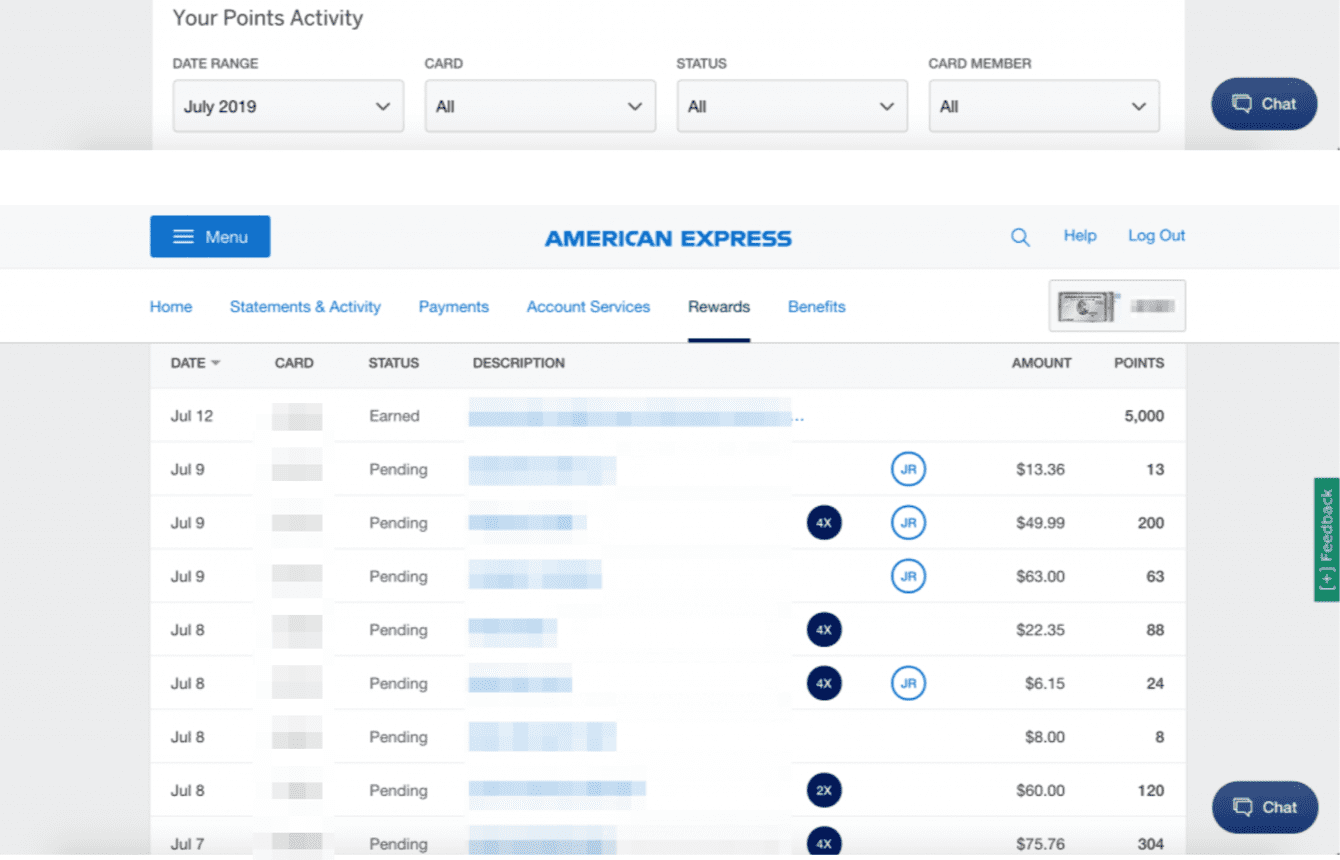Image resolution: width=1340 pixels, height=860 pixels.
Task: Click the Help link
Action: 1080,236
